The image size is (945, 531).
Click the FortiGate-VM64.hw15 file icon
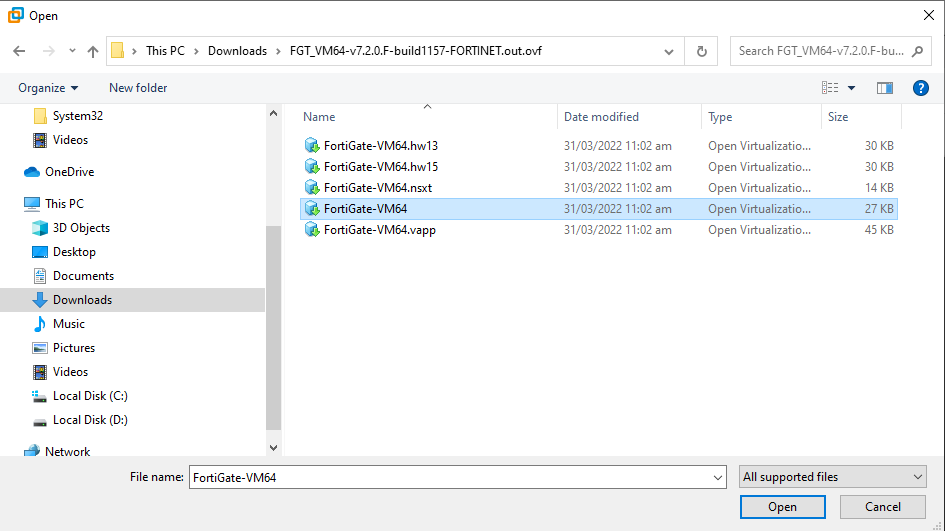coord(312,166)
